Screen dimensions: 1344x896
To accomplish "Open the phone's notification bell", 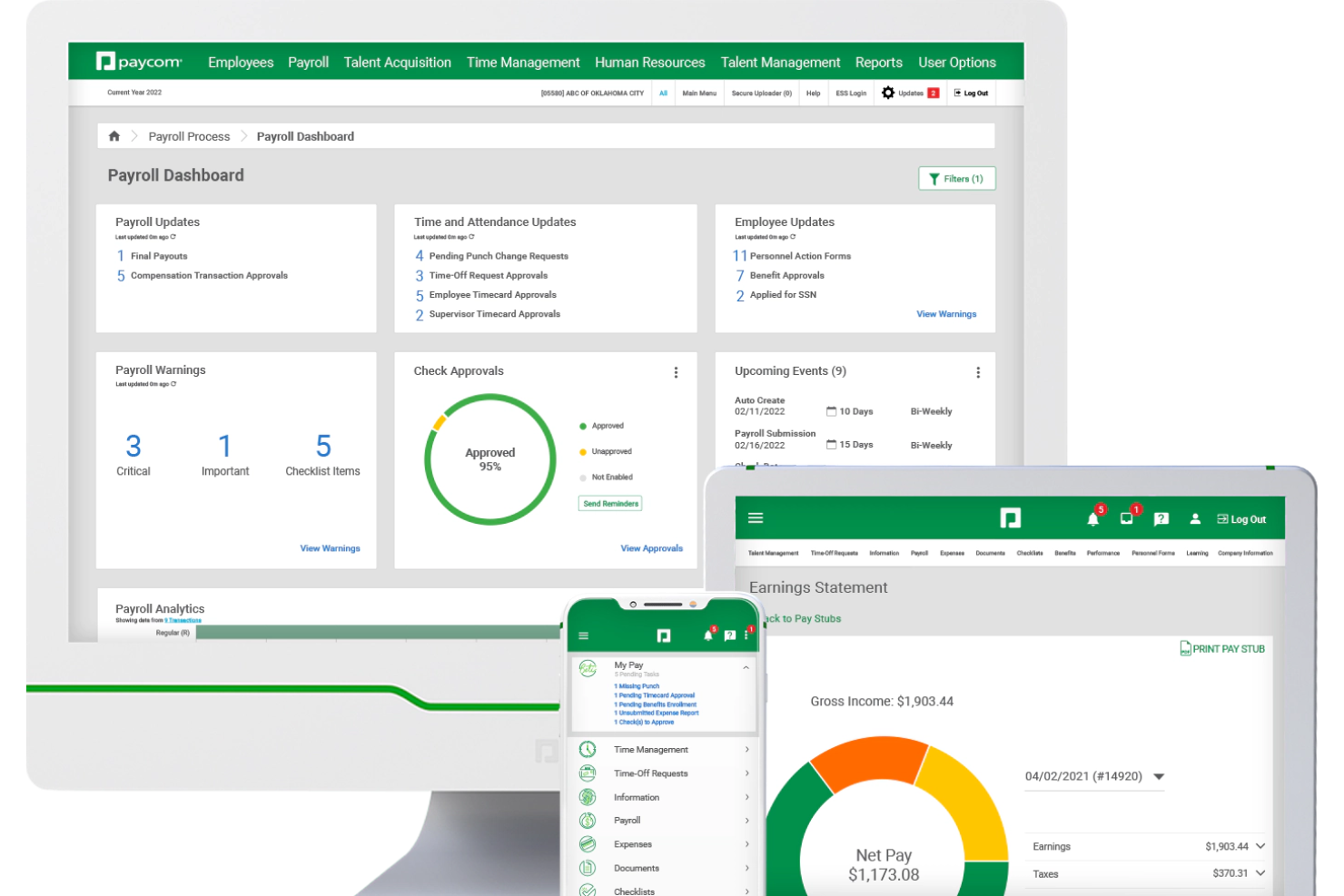I will (x=708, y=635).
